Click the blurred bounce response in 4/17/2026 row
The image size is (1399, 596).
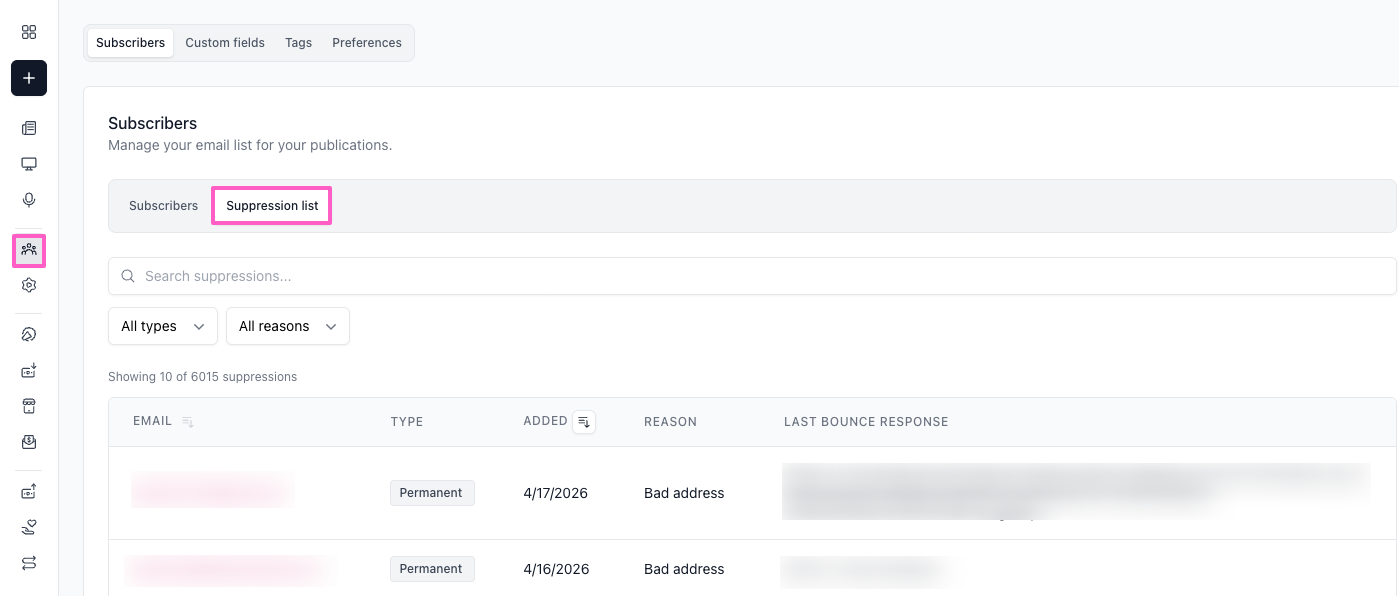click(x=1076, y=492)
